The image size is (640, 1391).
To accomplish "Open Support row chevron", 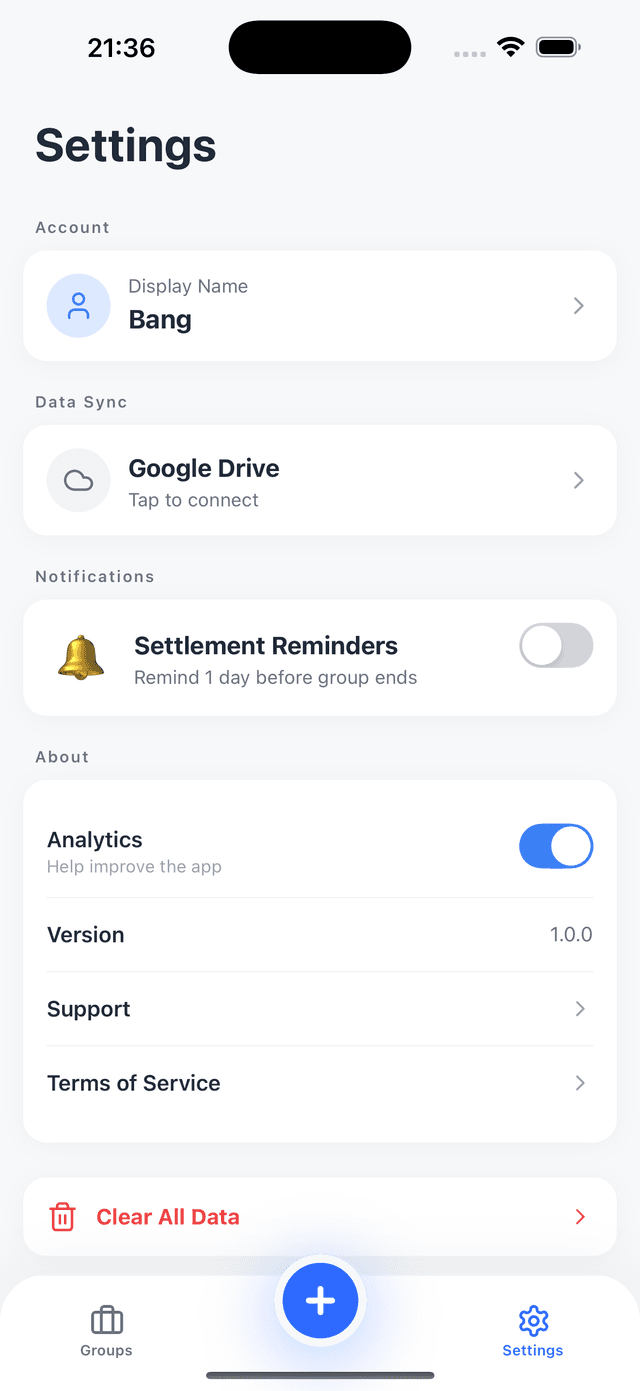I will [580, 1009].
